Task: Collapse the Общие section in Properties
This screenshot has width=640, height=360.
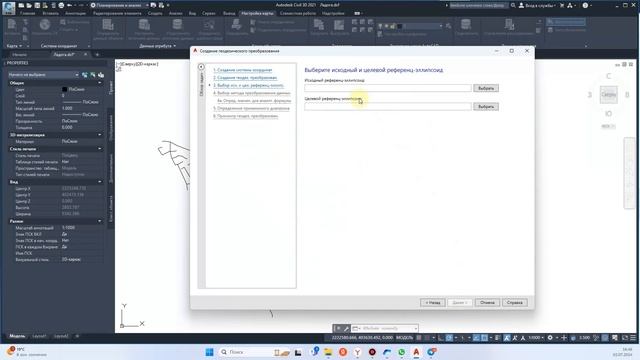Action: (x=100, y=83)
